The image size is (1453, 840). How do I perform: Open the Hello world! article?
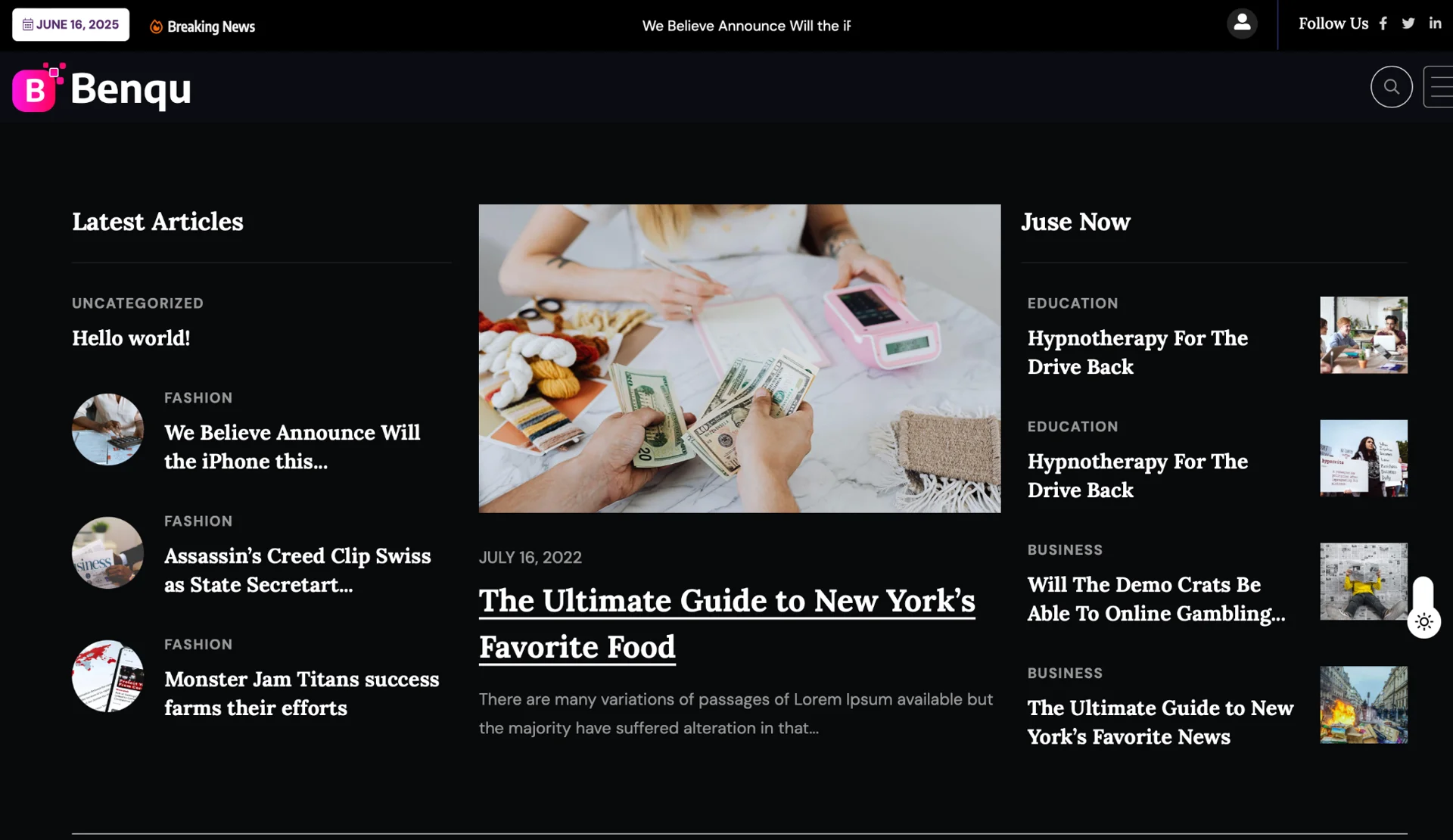click(131, 338)
